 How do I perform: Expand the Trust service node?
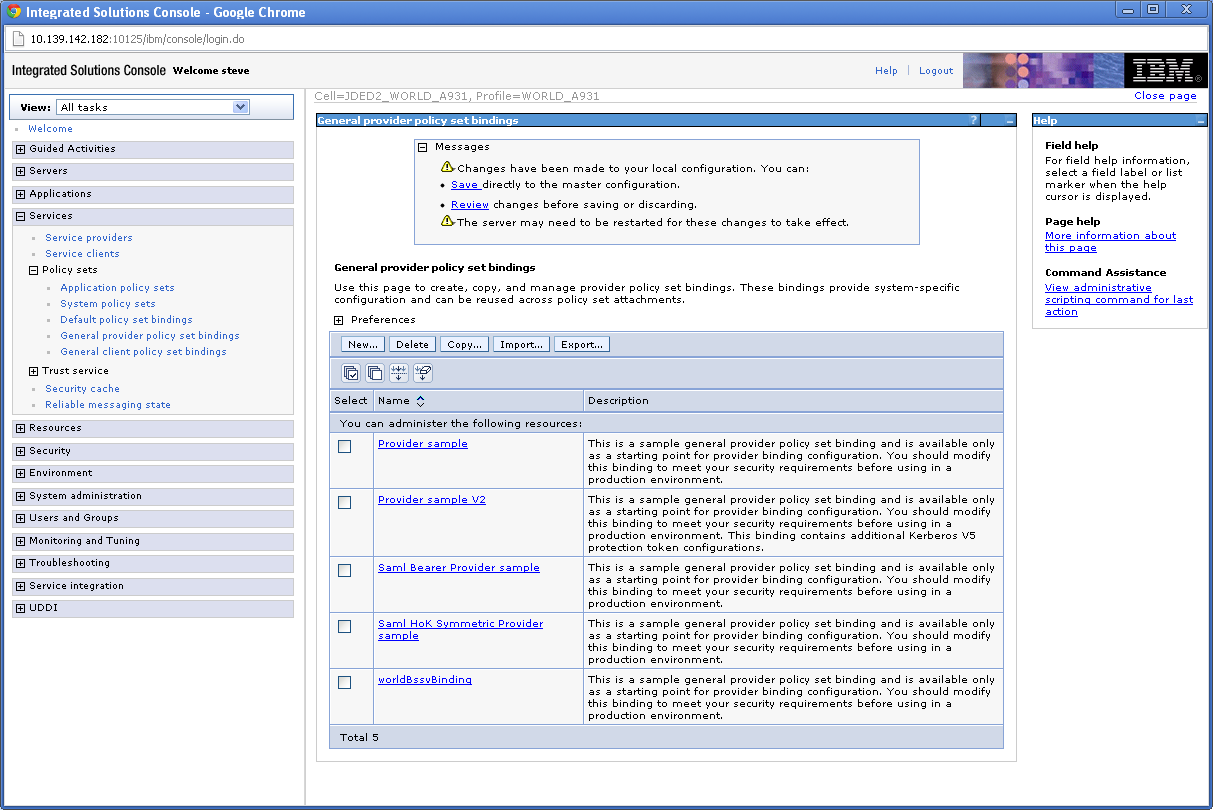tap(33, 371)
